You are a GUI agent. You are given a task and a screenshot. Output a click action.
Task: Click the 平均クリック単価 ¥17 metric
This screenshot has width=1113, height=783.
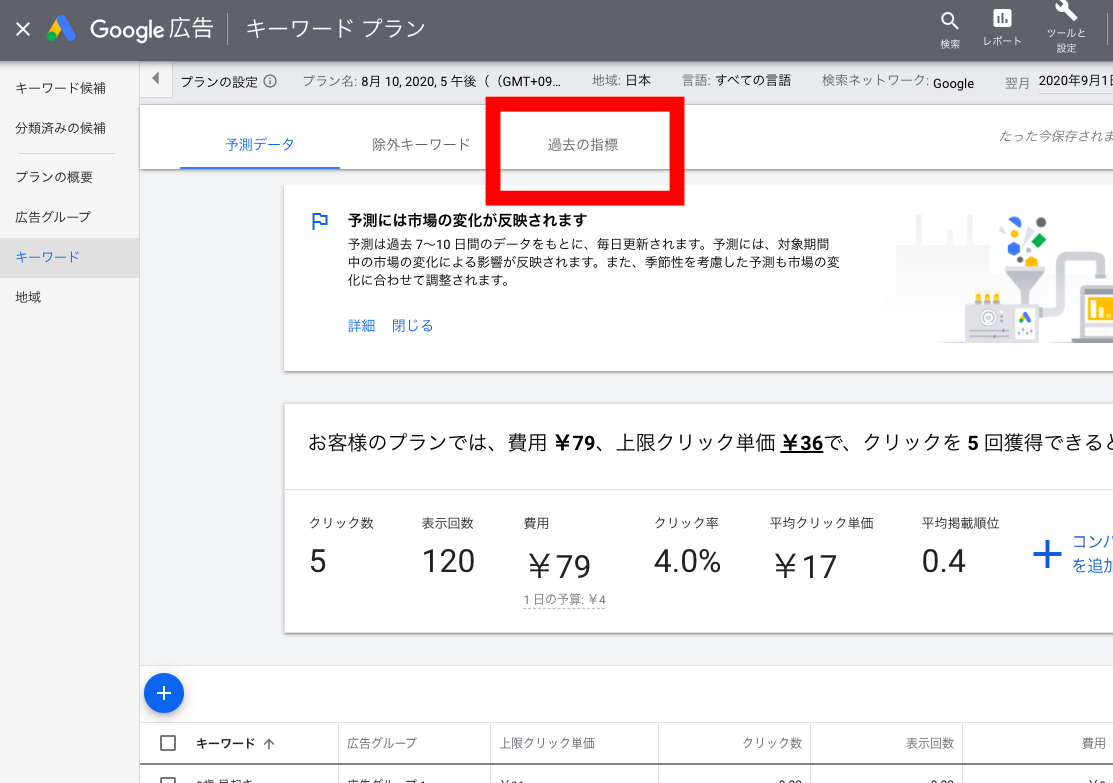click(821, 550)
